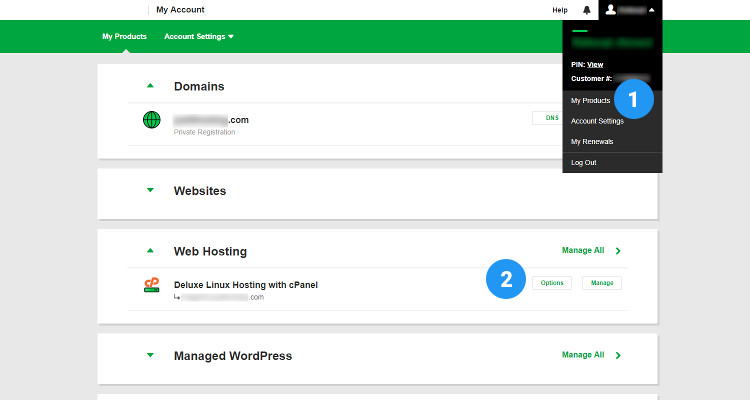The width and height of the screenshot is (750, 400).
Task: Choose Account Settings in the account dropdown menu
Action: (x=597, y=121)
